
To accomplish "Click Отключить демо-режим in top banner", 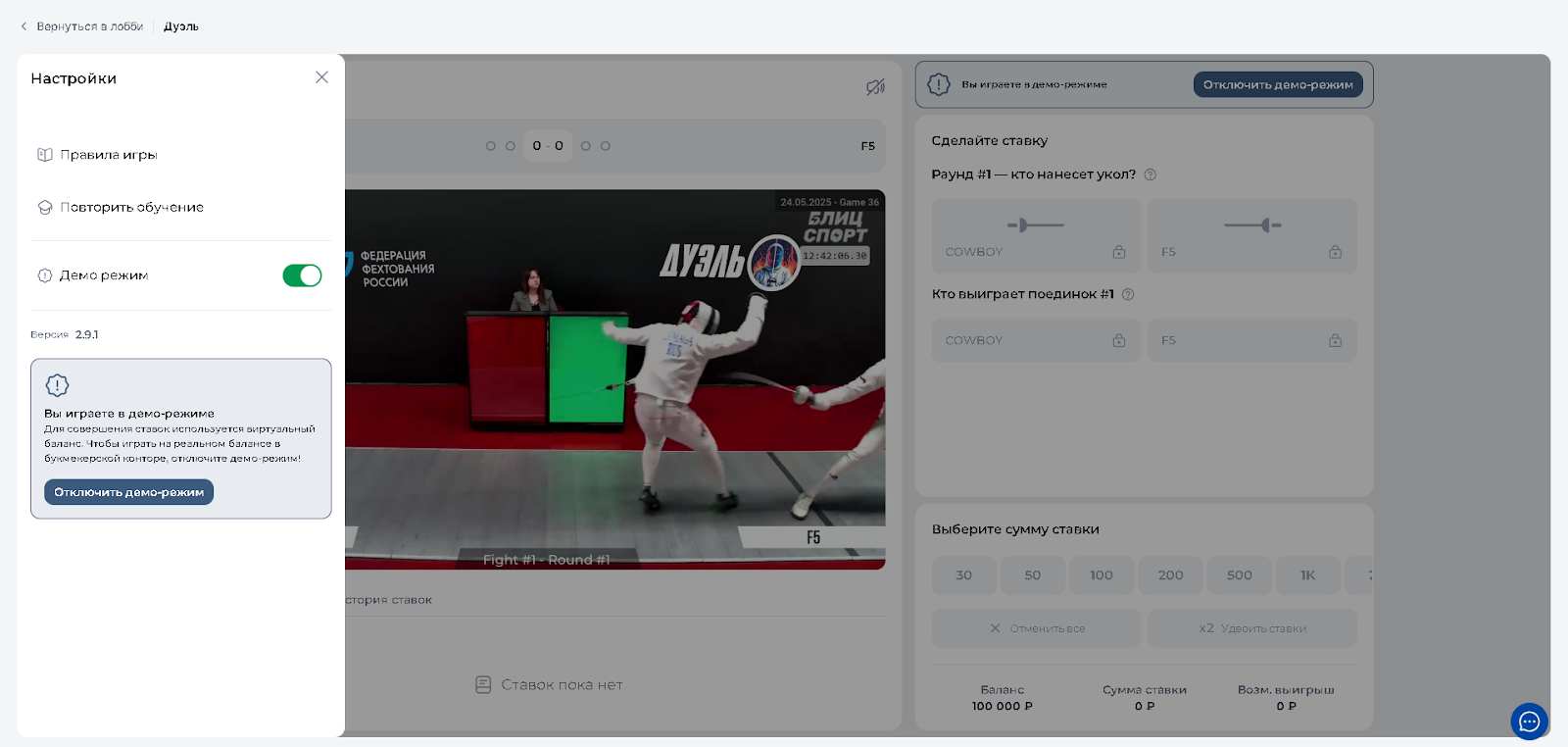I will [x=1277, y=84].
